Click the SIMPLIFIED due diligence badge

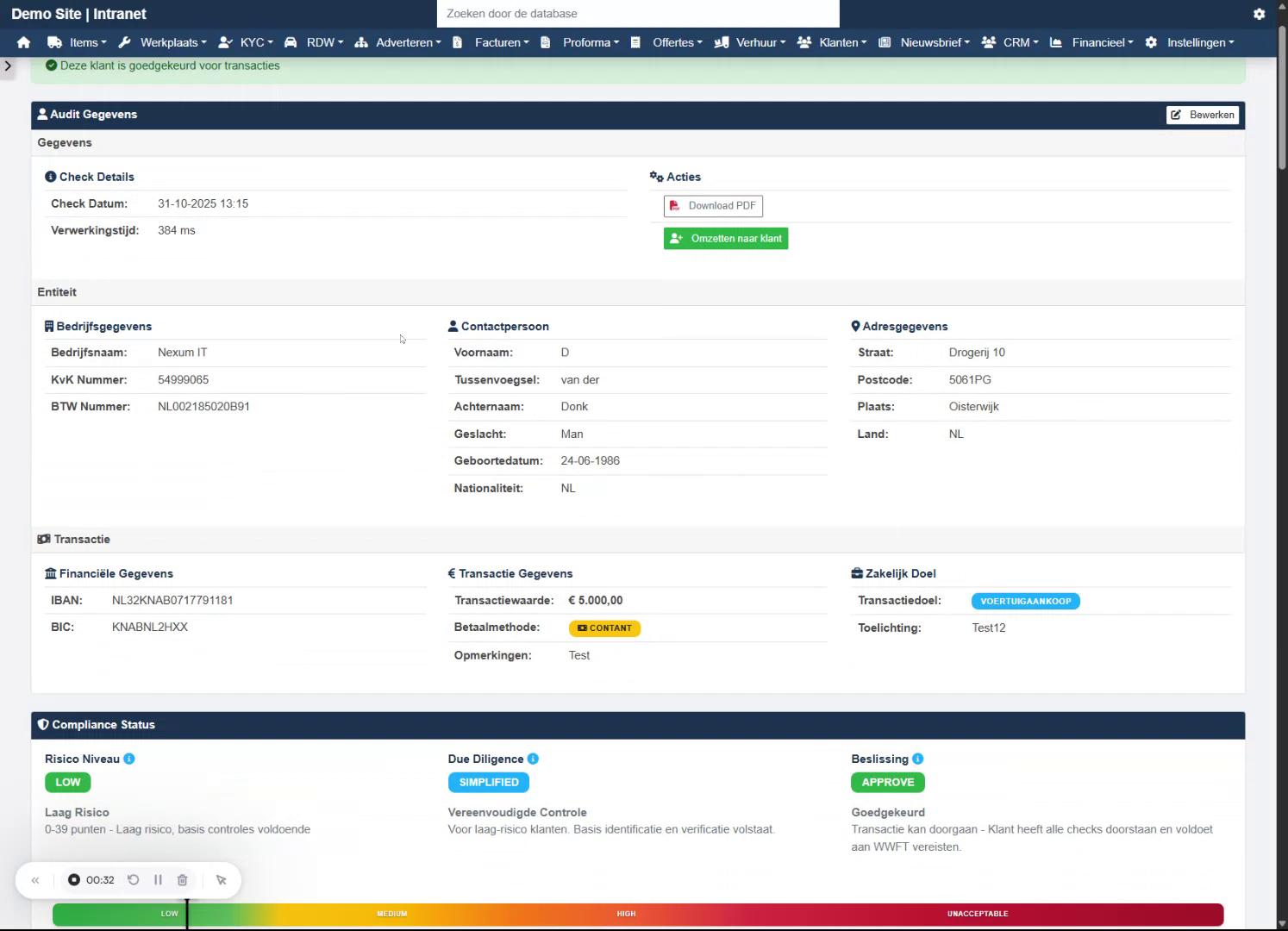pyautogui.click(x=489, y=783)
